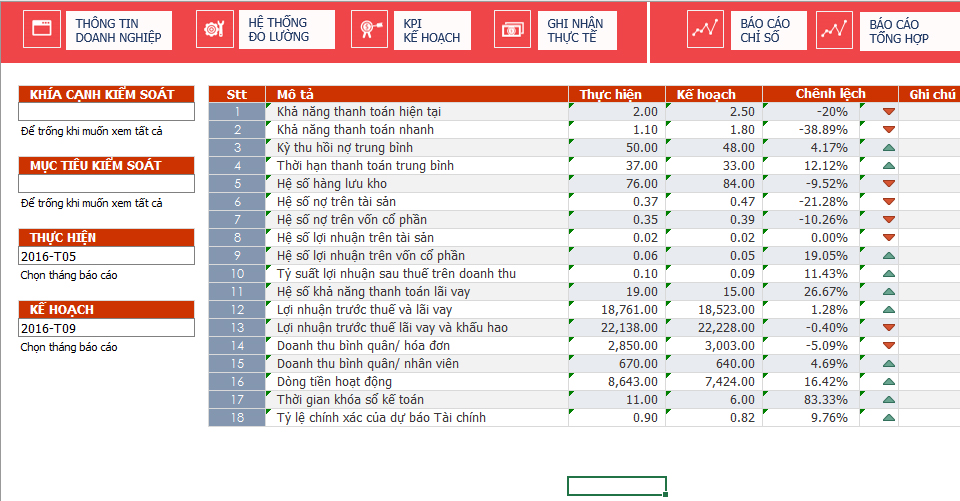Click the Ghi chú cell for row 3
The height and width of the screenshot is (501, 960).
tap(930, 148)
